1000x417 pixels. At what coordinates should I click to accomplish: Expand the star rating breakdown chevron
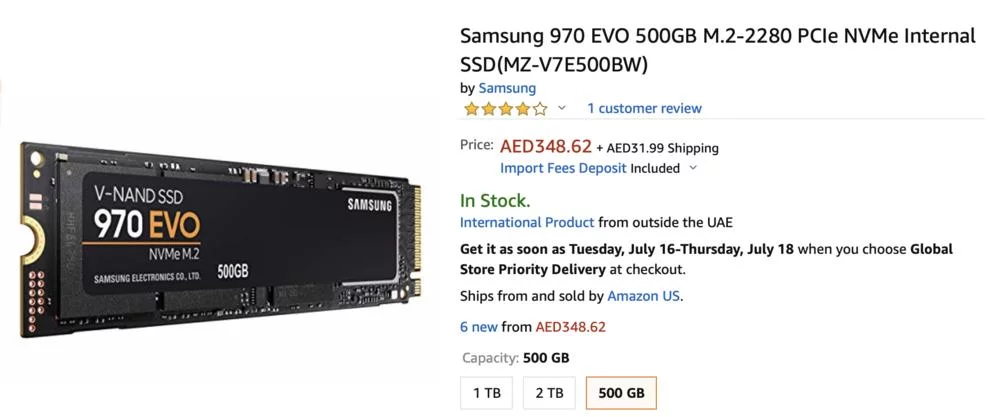click(x=562, y=108)
